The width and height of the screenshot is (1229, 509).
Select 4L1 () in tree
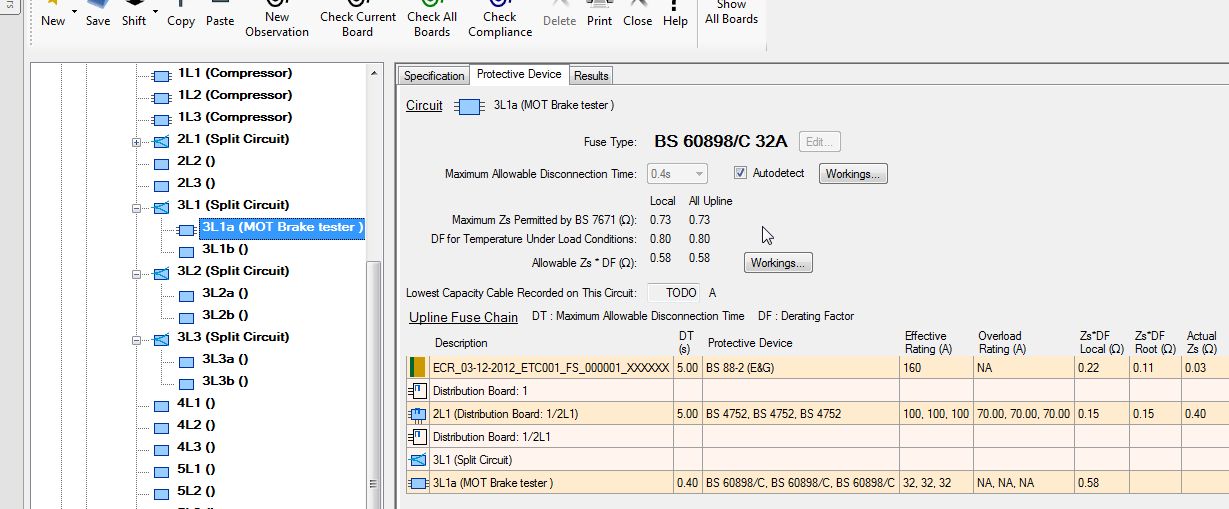pyautogui.click(x=196, y=403)
